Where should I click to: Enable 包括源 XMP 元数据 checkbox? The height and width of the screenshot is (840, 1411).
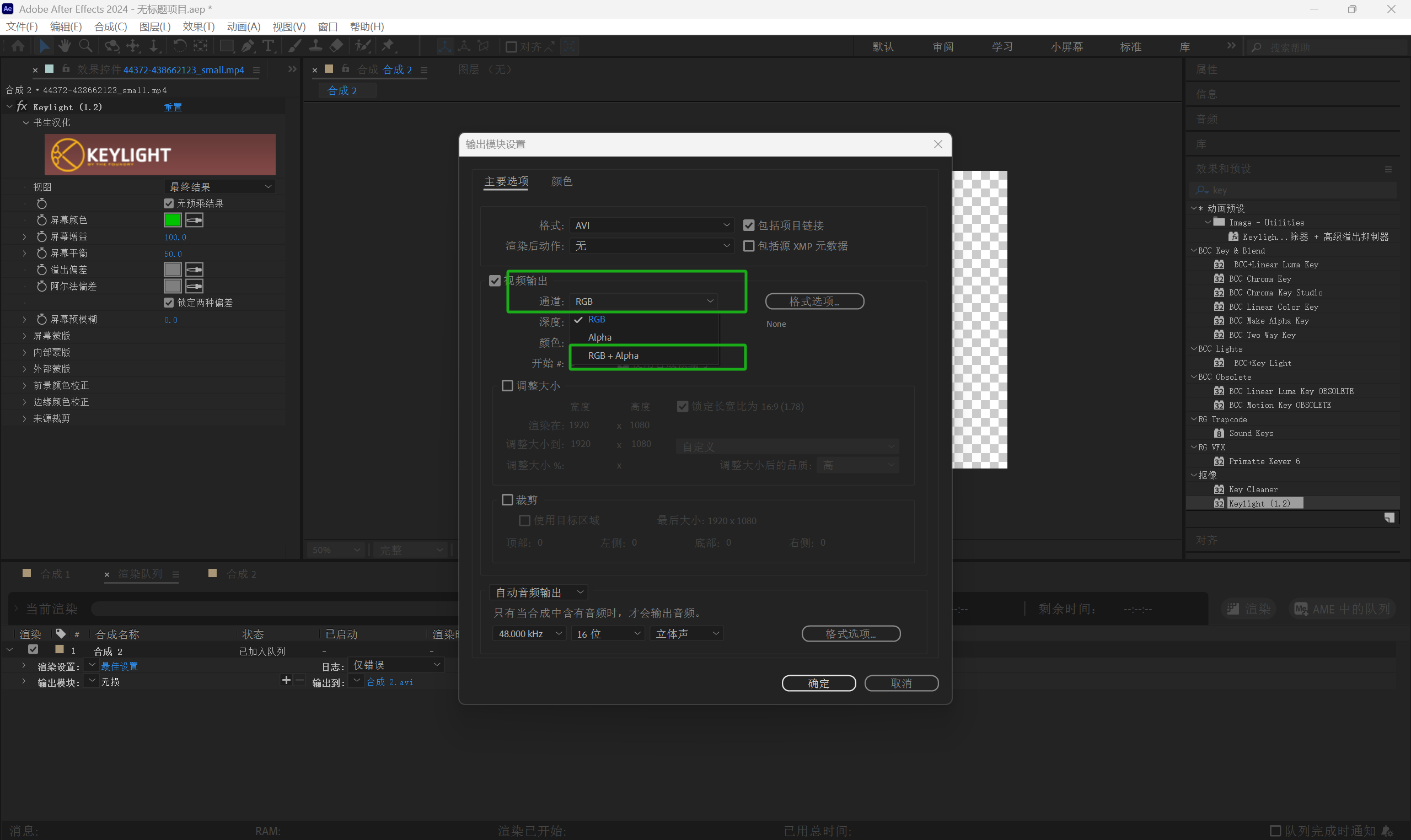(x=749, y=246)
